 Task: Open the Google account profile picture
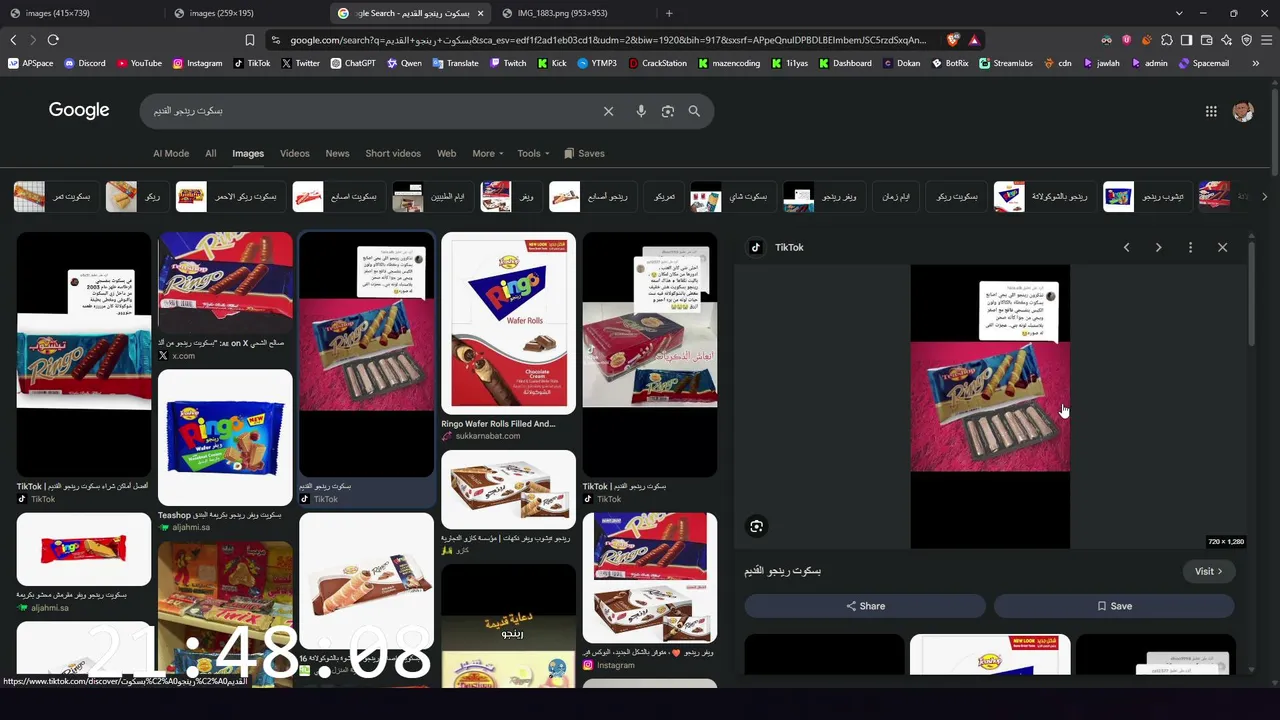[x=1243, y=111]
